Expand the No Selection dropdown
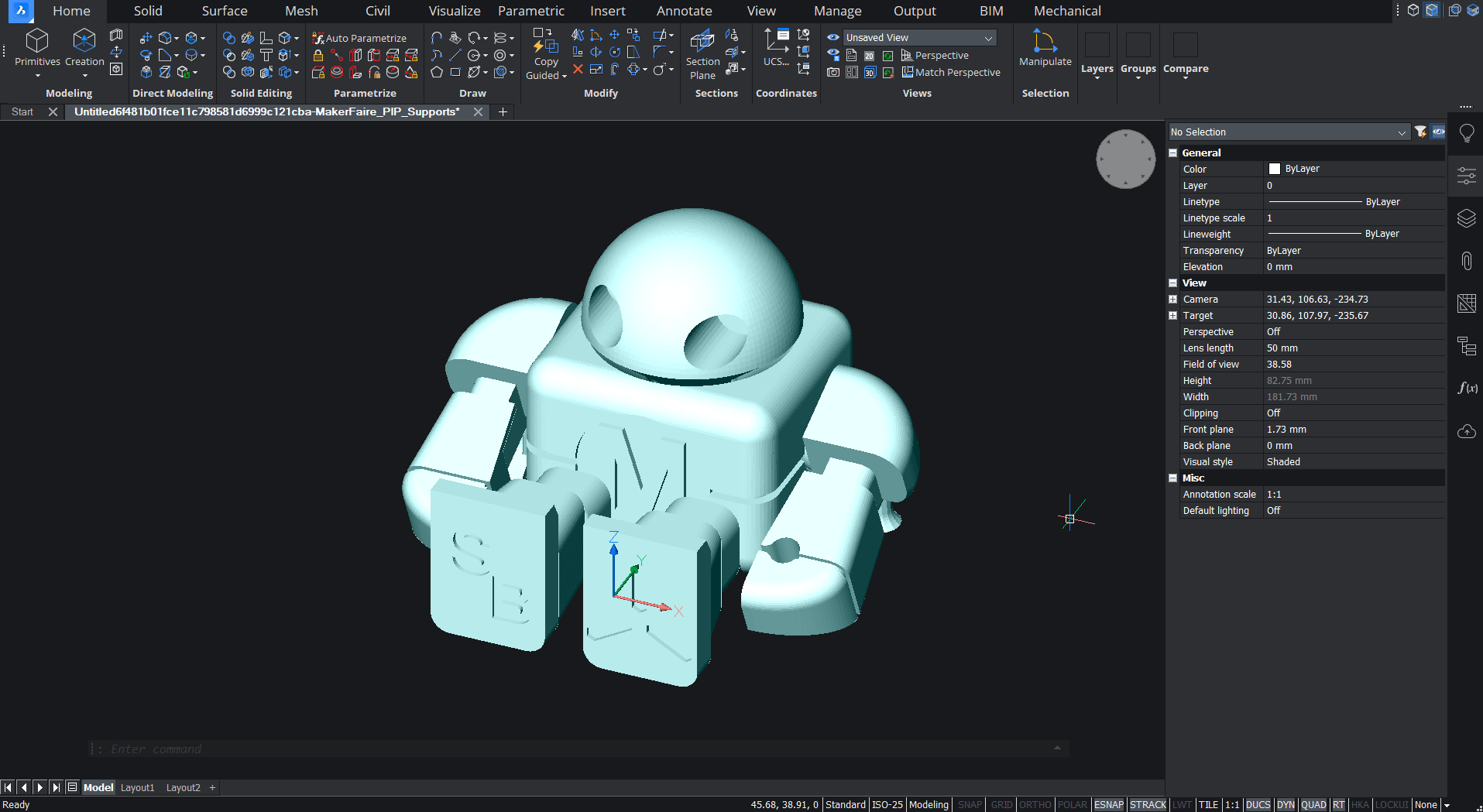 [x=1289, y=132]
